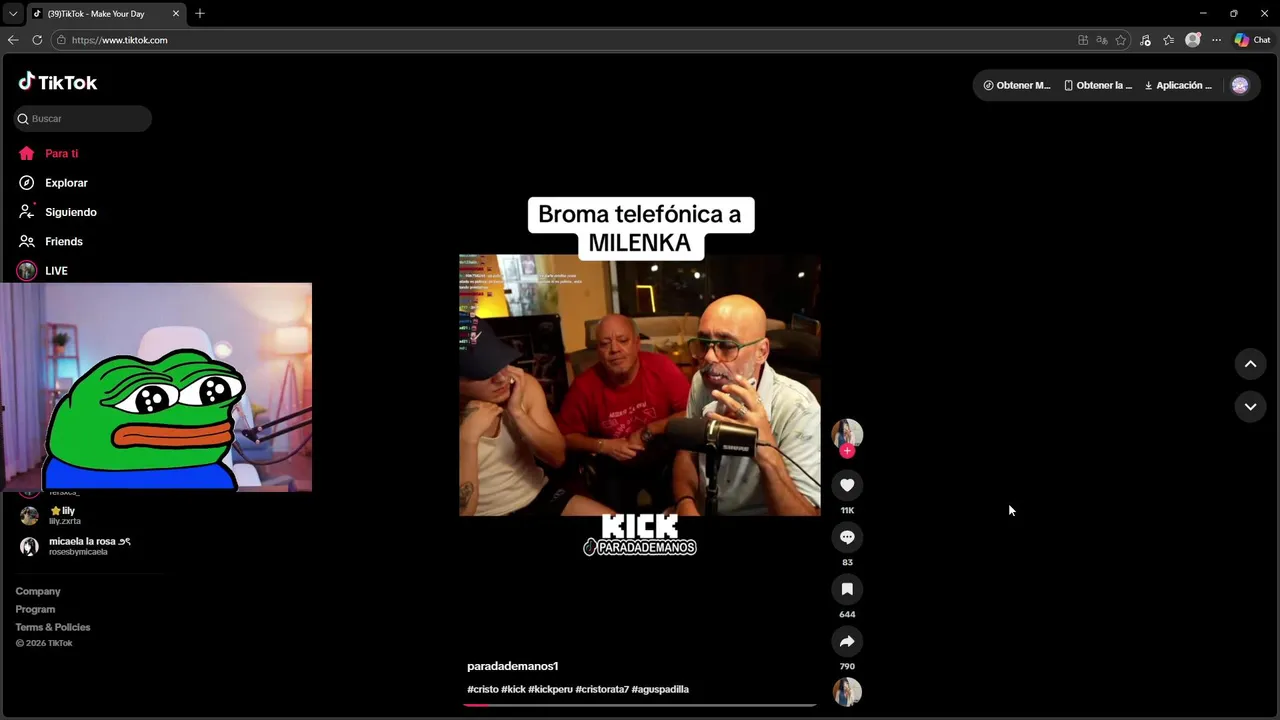Open creator avatar above like button

click(x=847, y=433)
